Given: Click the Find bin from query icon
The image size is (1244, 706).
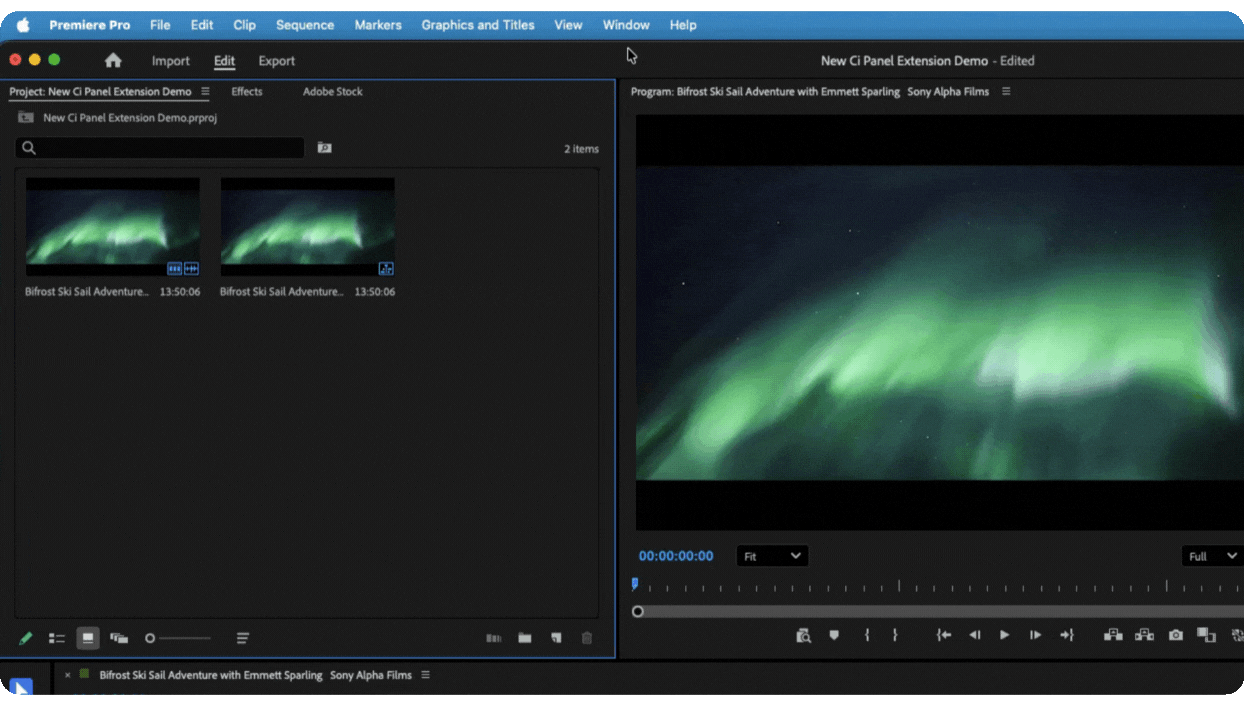Looking at the screenshot, I should point(324,147).
